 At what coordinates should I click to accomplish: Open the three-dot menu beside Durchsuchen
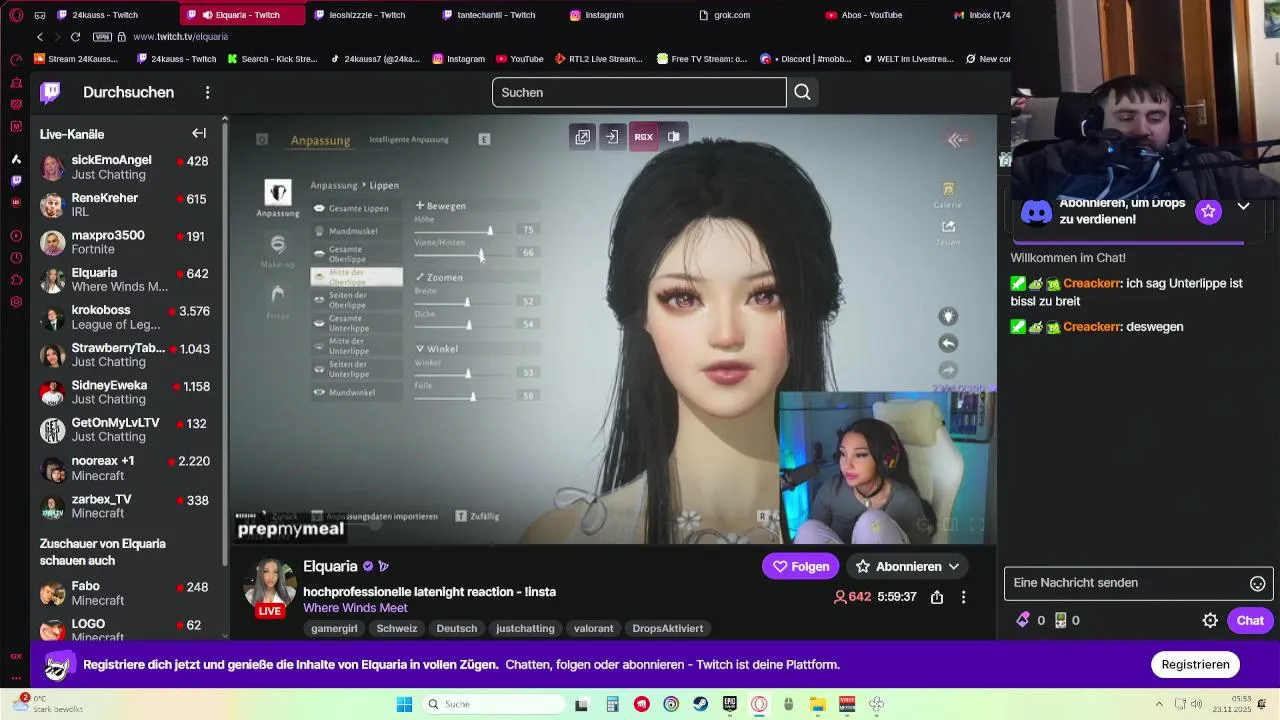click(207, 92)
